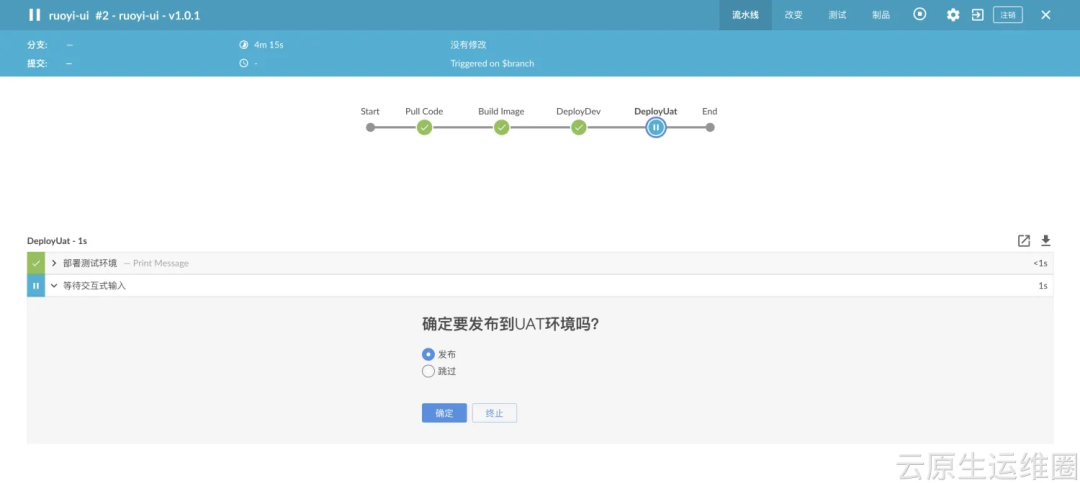Go to classic Jenkins via exit arrow icon
Image resolution: width=1080 pixels, height=483 pixels.
pos(977,15)
